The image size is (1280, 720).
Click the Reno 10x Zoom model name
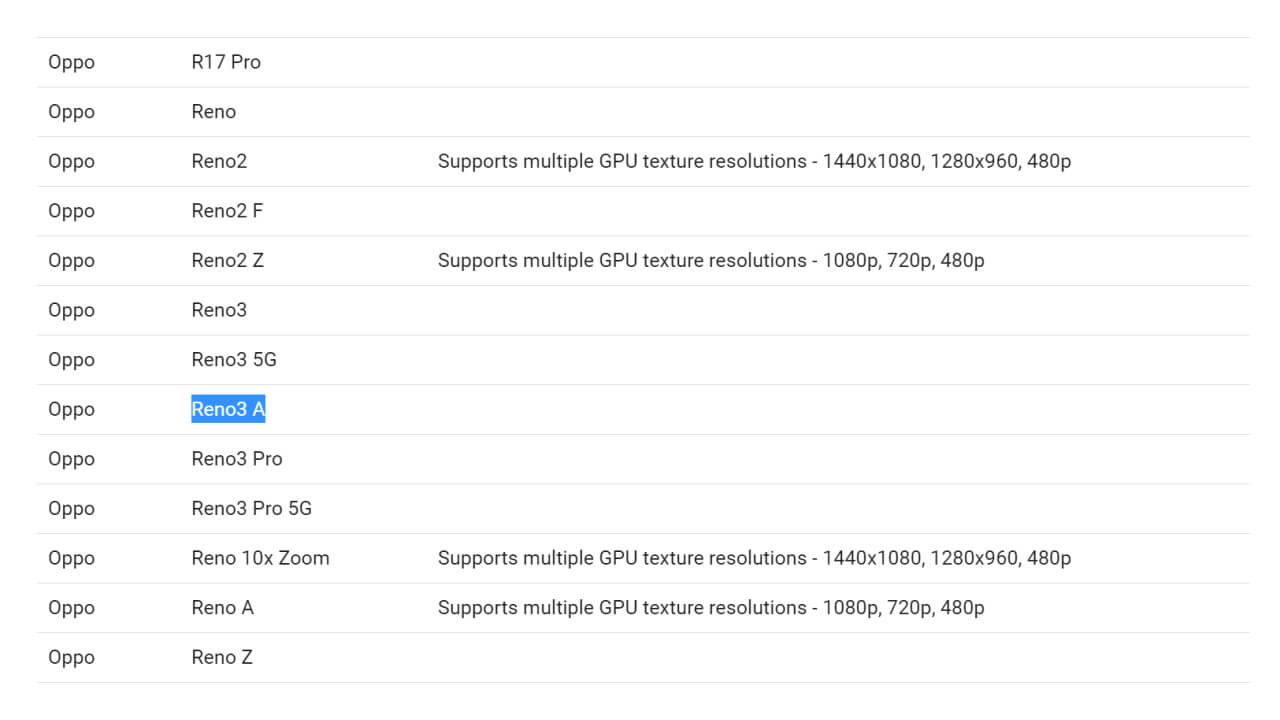[x=260, y=558]
